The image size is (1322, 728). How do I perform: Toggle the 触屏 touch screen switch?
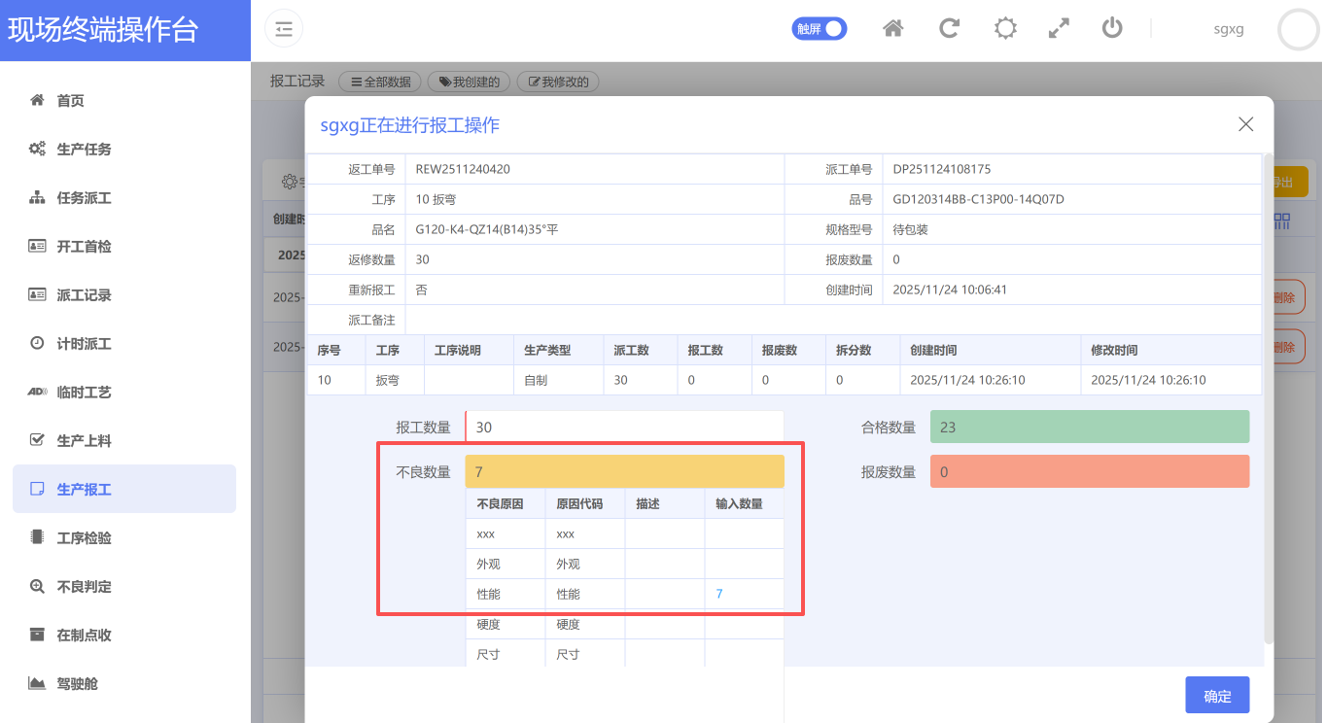tap(819, 29)
